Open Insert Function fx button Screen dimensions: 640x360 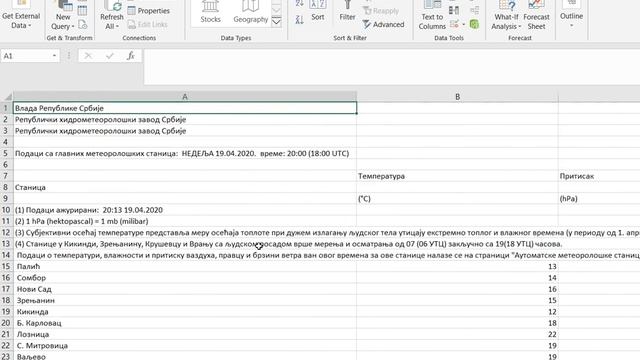131,56
